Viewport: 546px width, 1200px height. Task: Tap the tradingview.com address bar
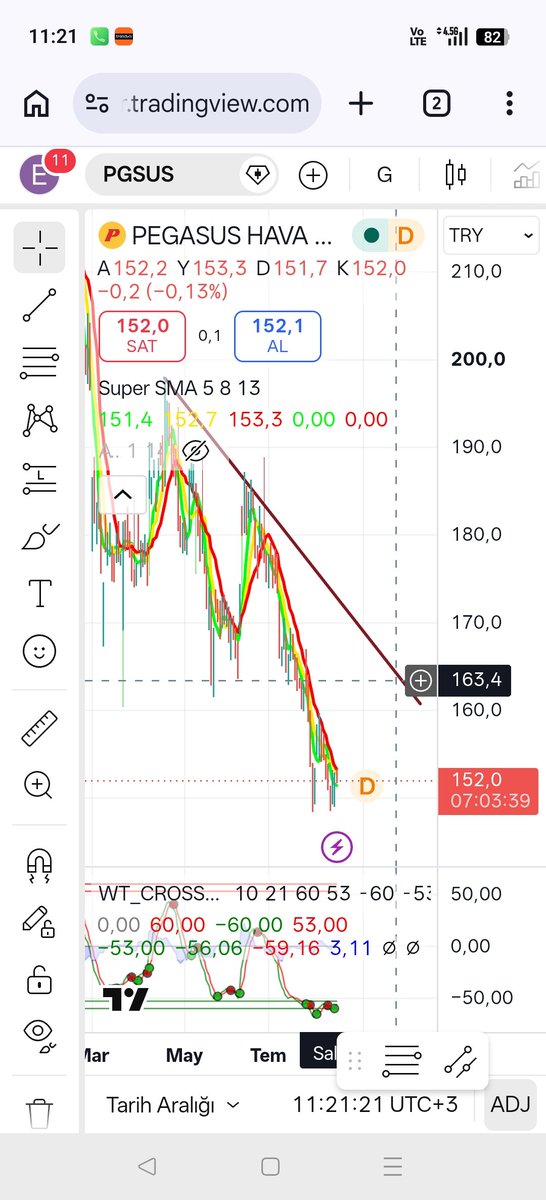click(x=198, y=103)
